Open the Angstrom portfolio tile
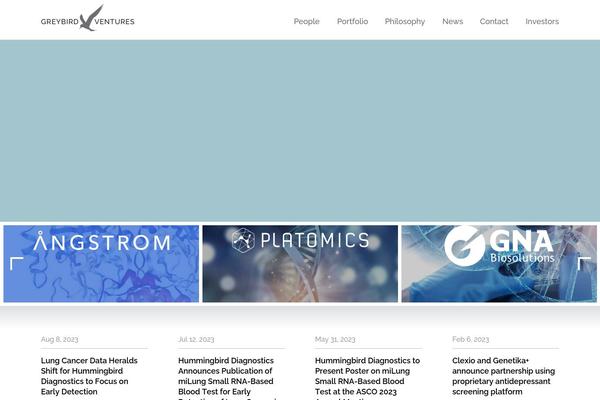The height and width of the screenshot is (400, 600). pos(101,264)
